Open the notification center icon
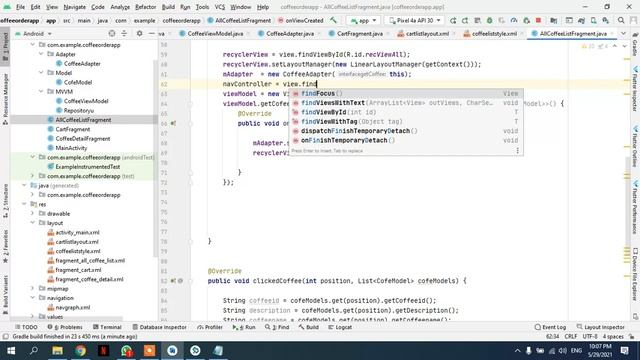 click(624, 351)
